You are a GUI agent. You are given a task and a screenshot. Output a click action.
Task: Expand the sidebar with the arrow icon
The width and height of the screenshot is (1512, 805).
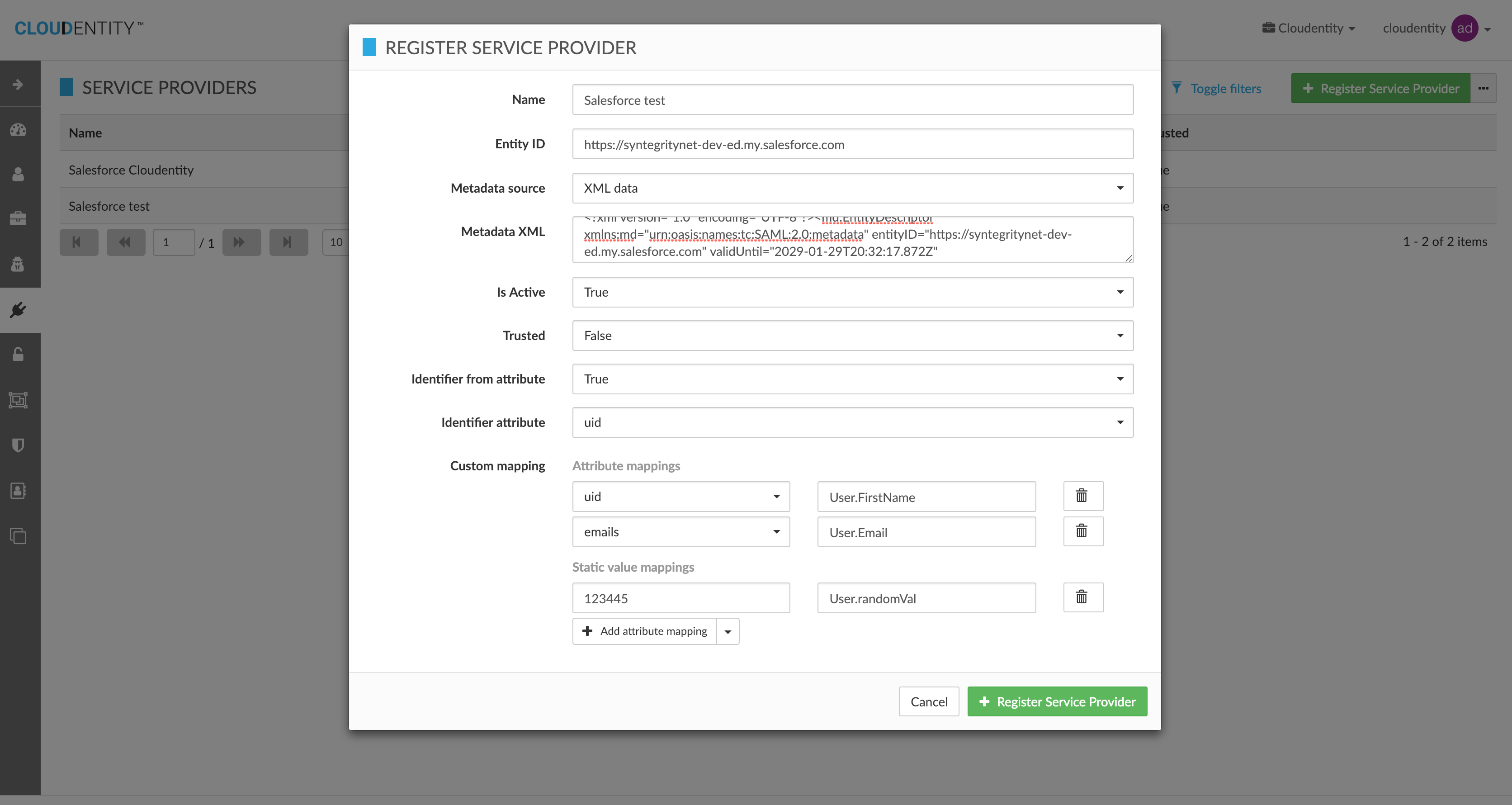tap(18, 85)
